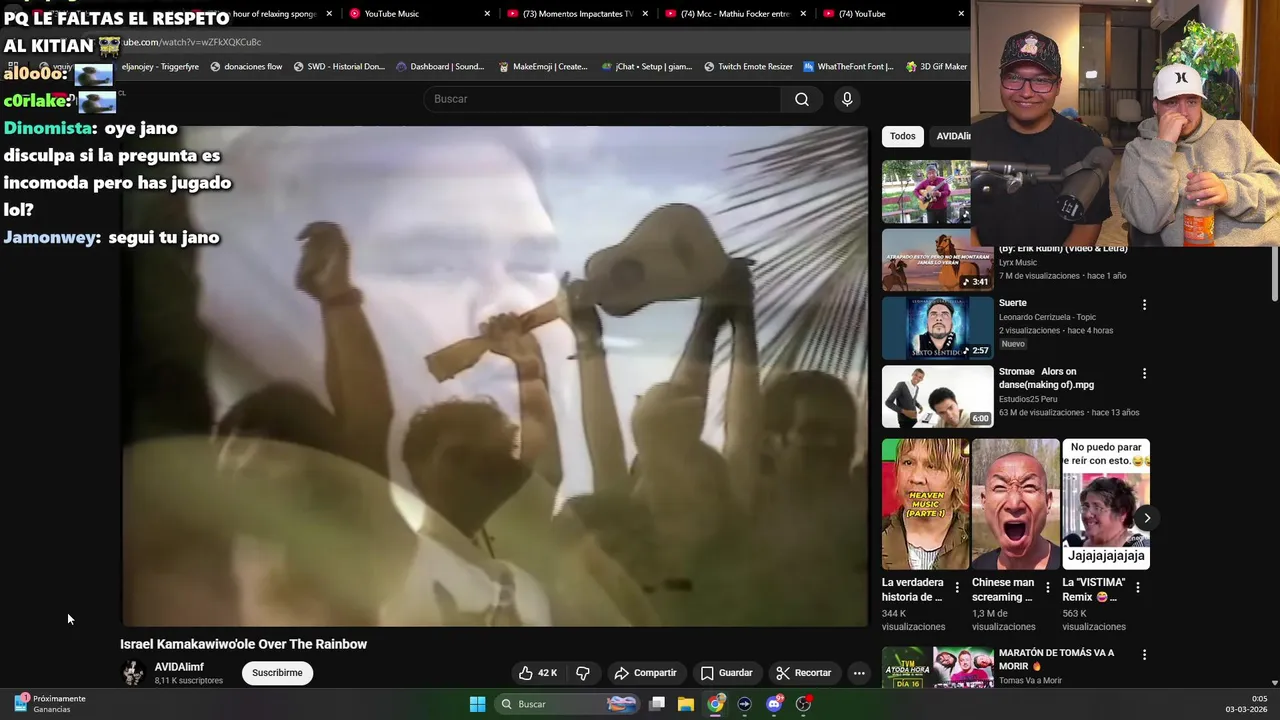Select the AVIDAlimf filter chip

point(951,136)
